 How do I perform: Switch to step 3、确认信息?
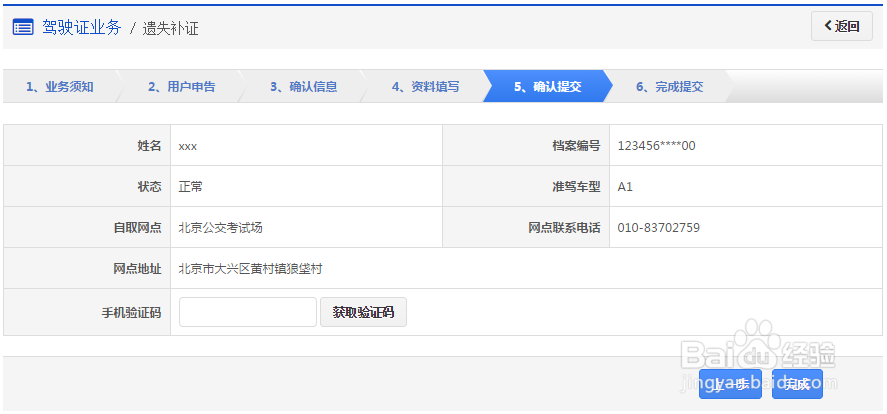click(x=303, y=87)
